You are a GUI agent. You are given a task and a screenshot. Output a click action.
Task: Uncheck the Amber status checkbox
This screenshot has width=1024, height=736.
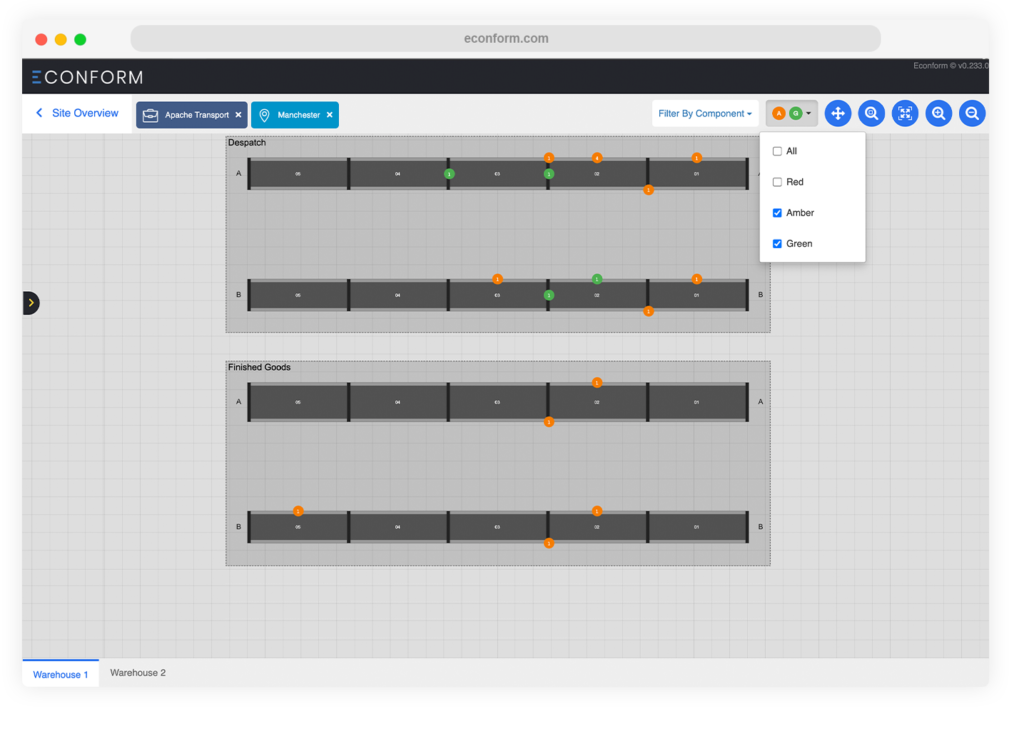pyautogui.click(x=777, y=213)
